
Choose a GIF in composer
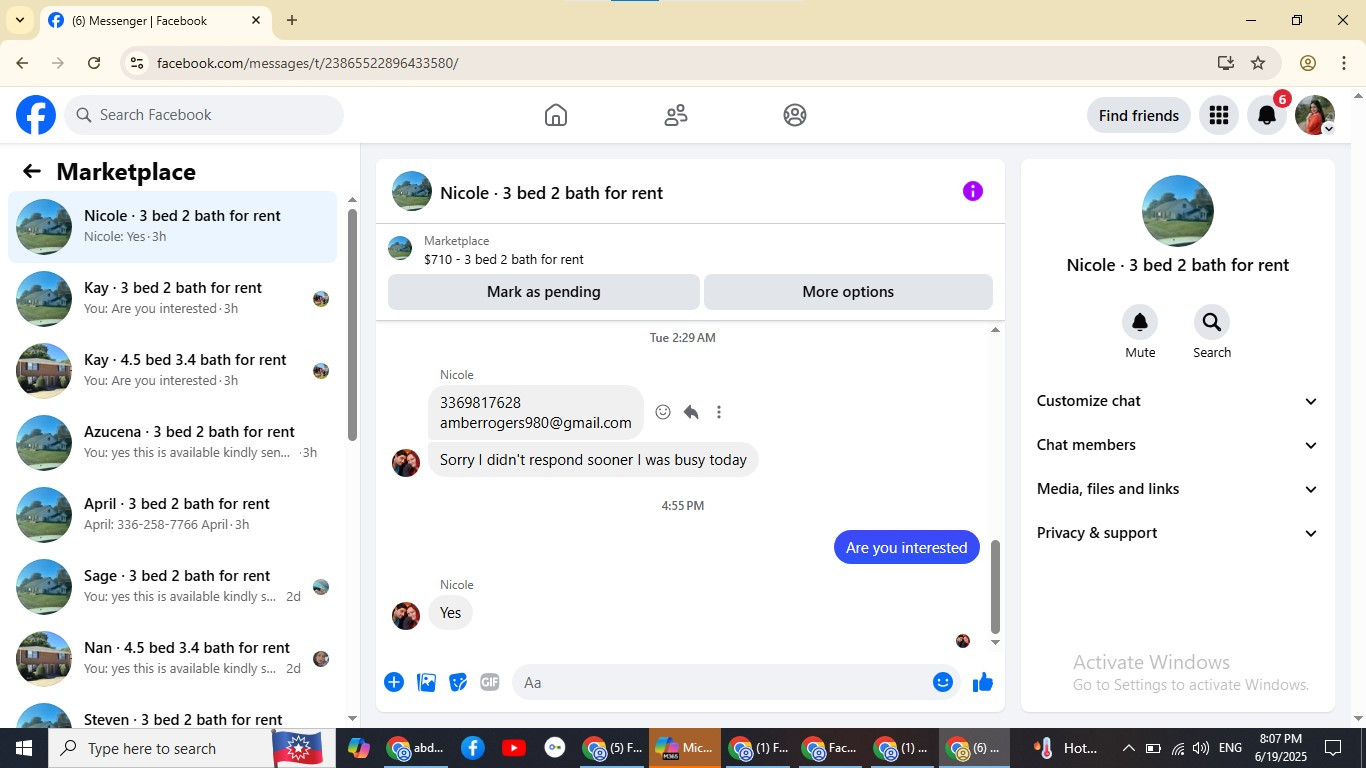(490, 682)
